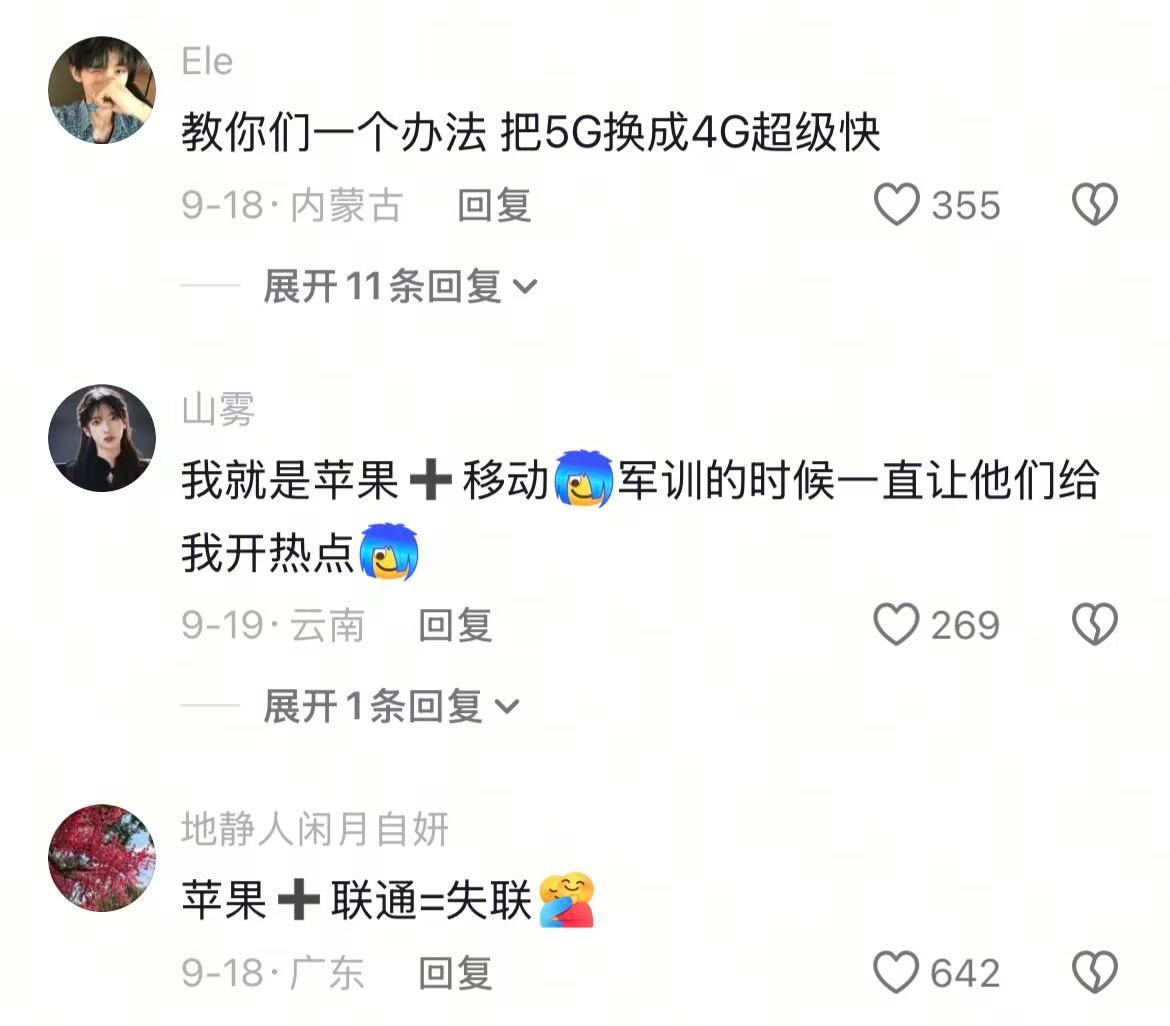Like the 苹果+联通=失联 comment heart
Viewport: 1170px width, 1026px height.
(x=896, y=972)
